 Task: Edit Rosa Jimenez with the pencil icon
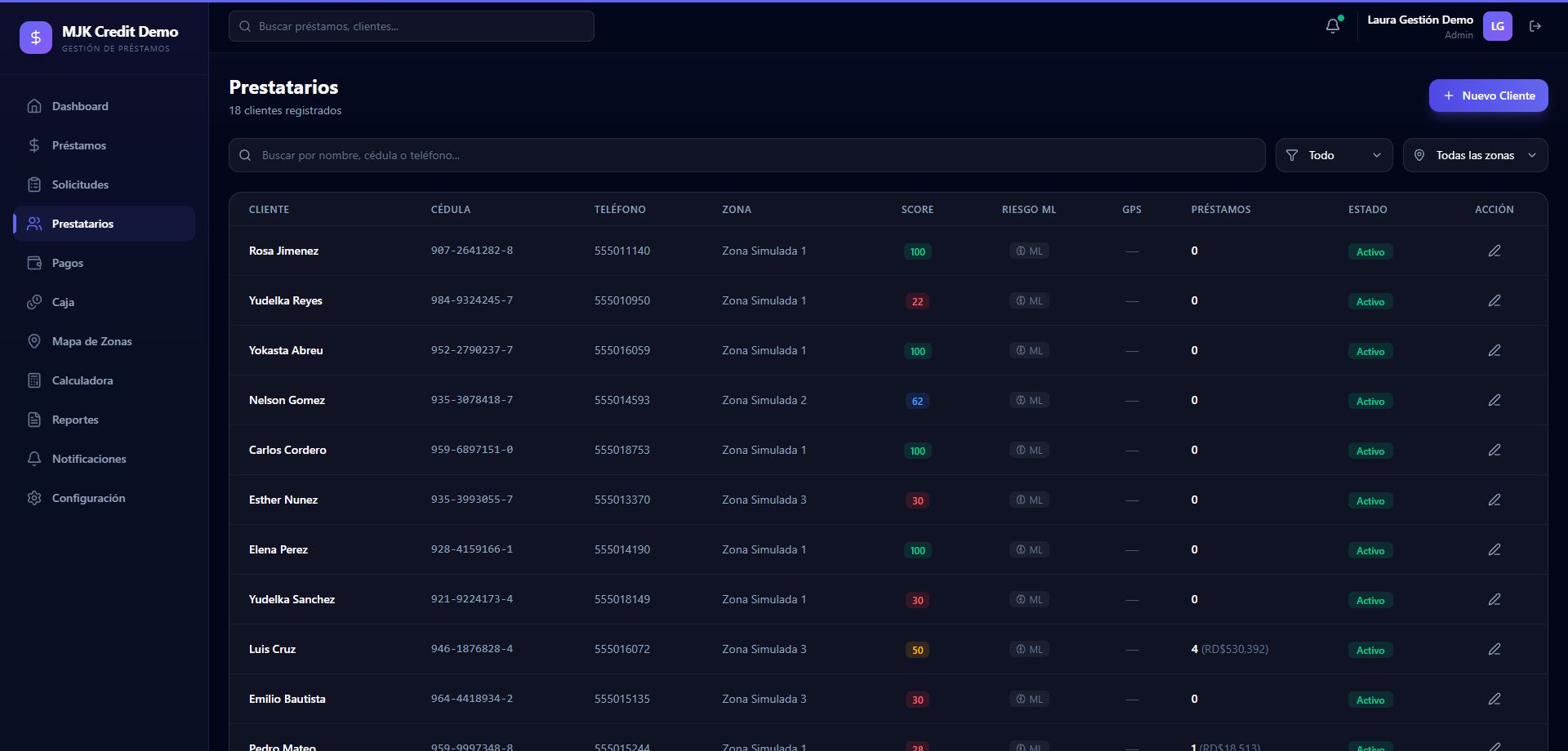(x=1494, y=251)
